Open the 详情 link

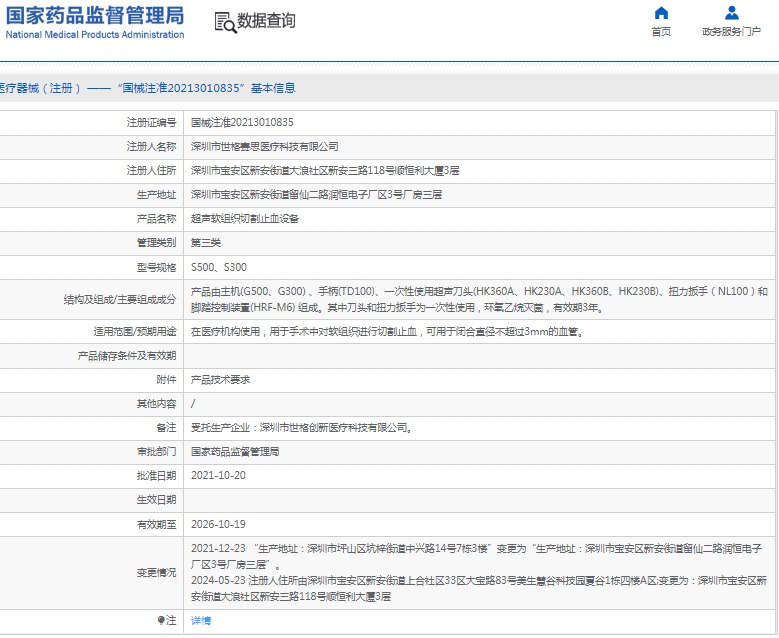(x=201, y=620)
